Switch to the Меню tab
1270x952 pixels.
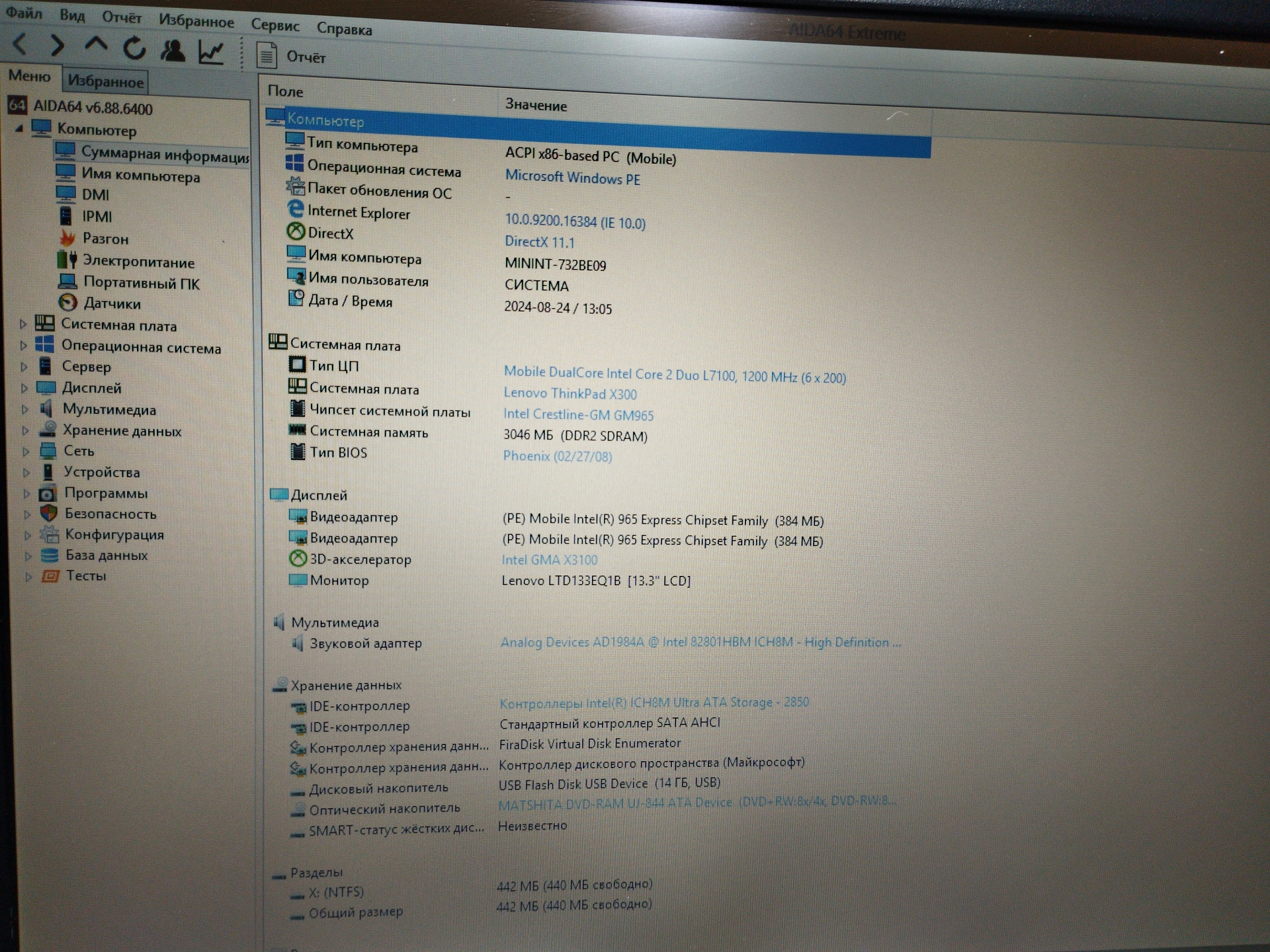point(30,76)
